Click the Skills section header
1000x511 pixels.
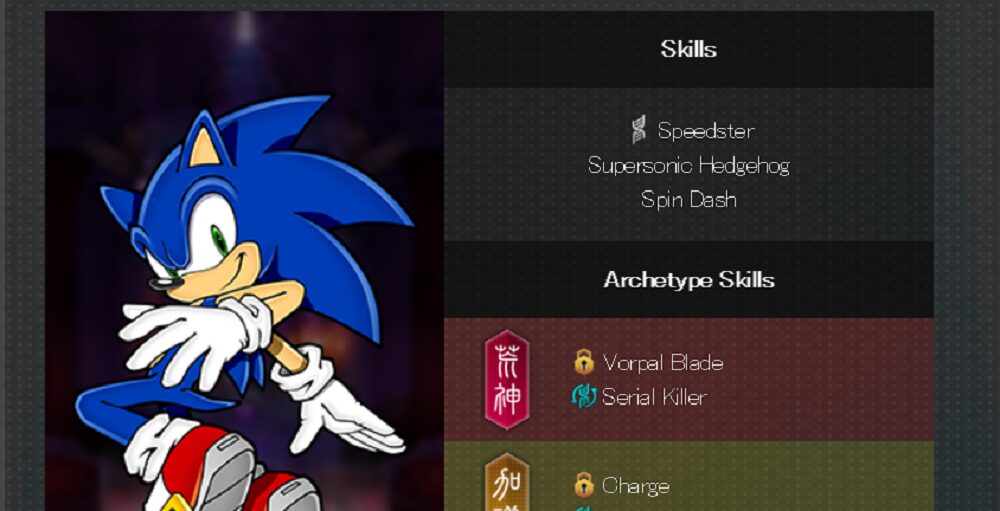[x=689, y=49]
